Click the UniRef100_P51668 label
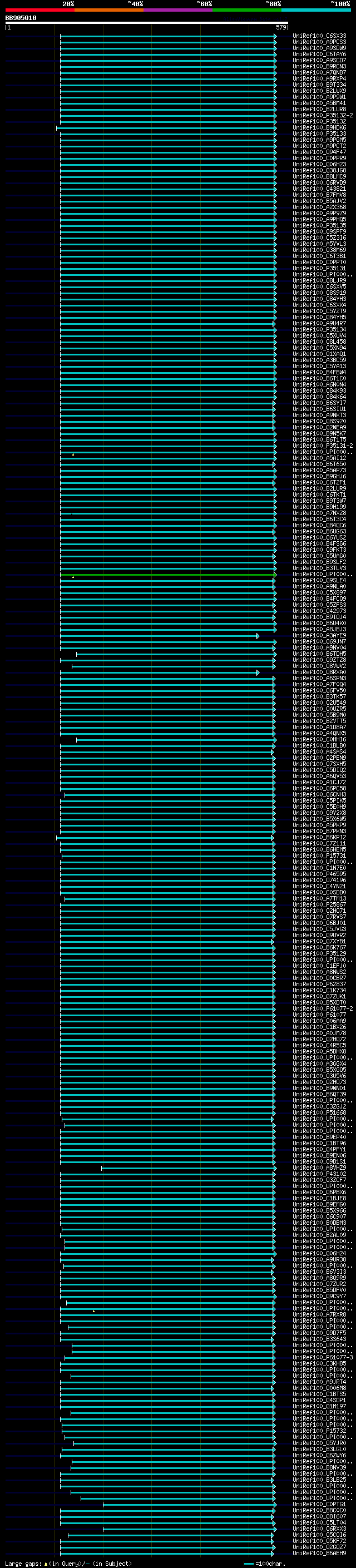The height and width of the screenshot is (1568, 356). (319, 1114)
